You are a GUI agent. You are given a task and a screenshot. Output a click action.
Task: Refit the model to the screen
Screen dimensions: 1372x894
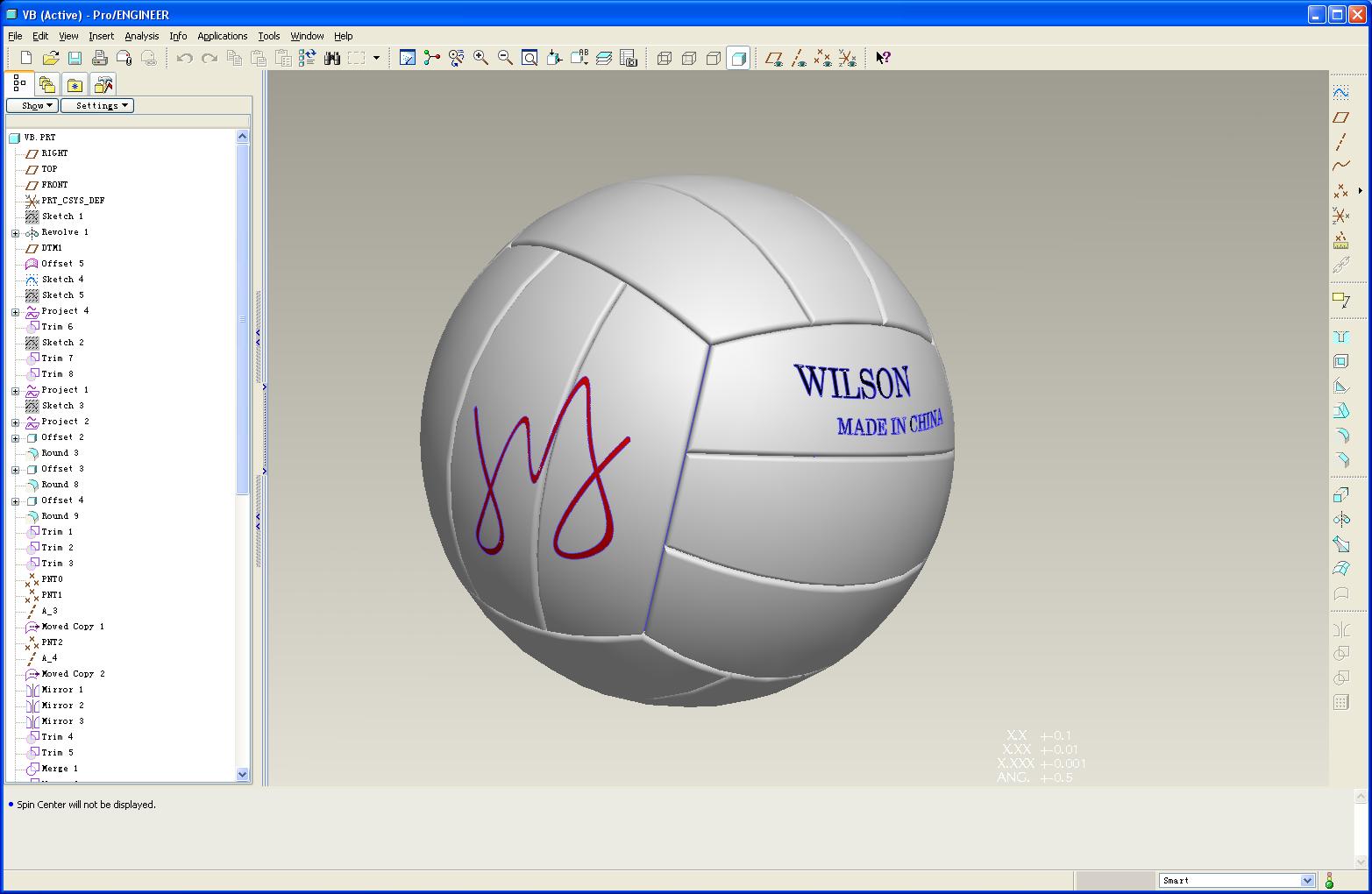pos(530,58)
